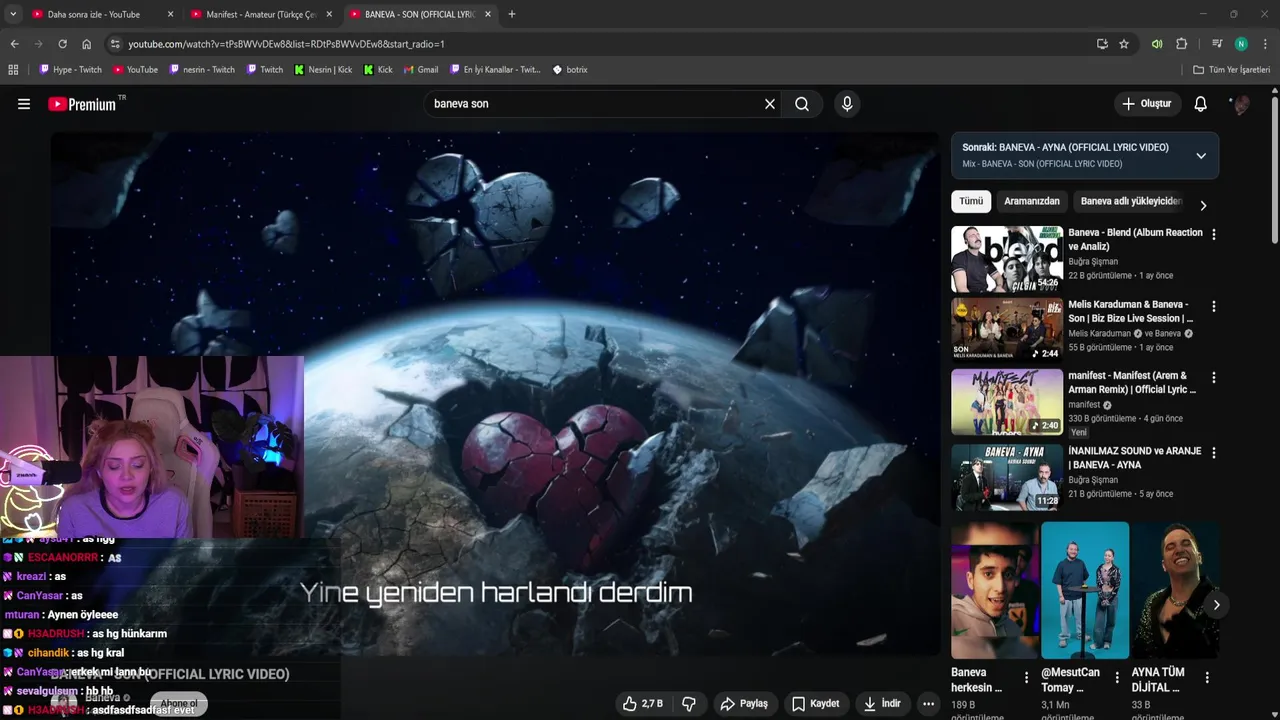Screen dimensions: 1280x720
Task: Open the YouTube bookmark
Action: tap(135, 70)
